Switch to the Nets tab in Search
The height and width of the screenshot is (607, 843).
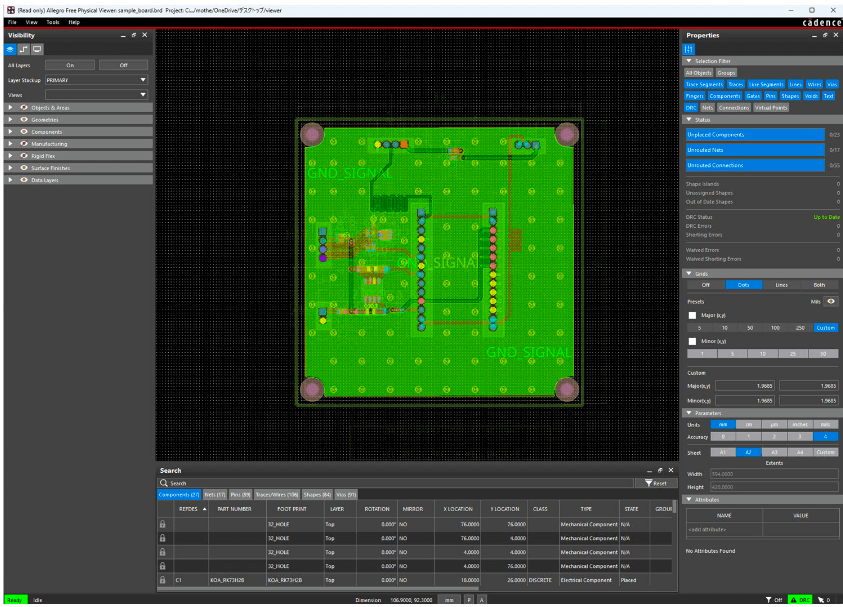coord(214,494)
